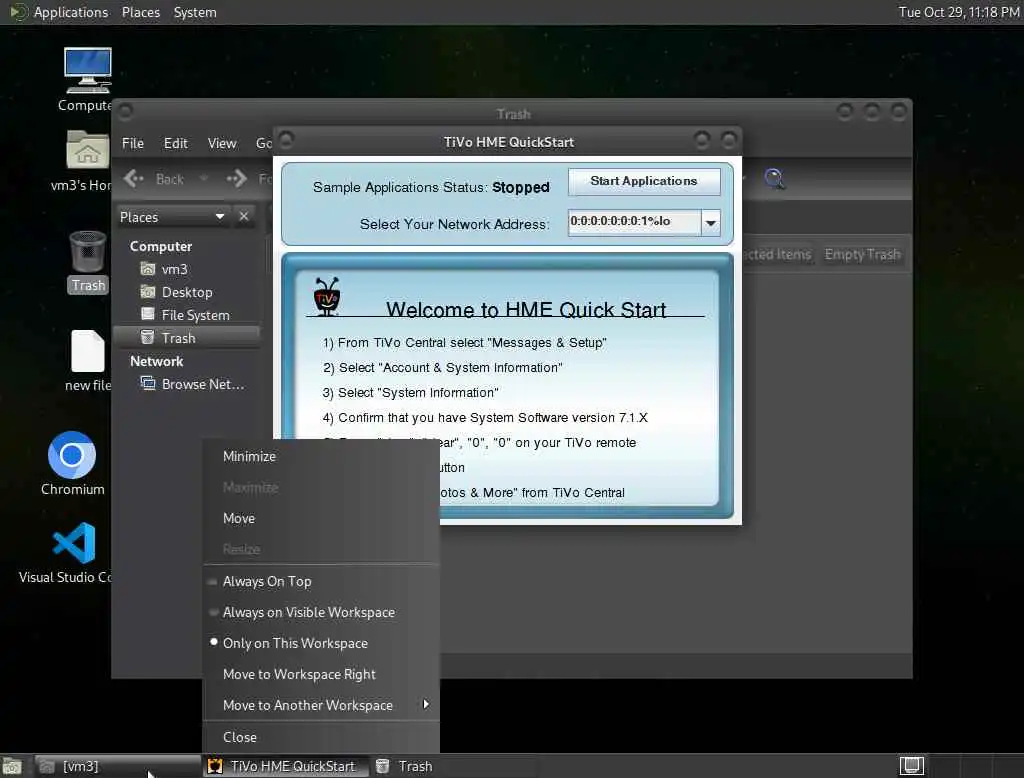Expand Move to Another Workspace submenu arrow

point(426,704)
